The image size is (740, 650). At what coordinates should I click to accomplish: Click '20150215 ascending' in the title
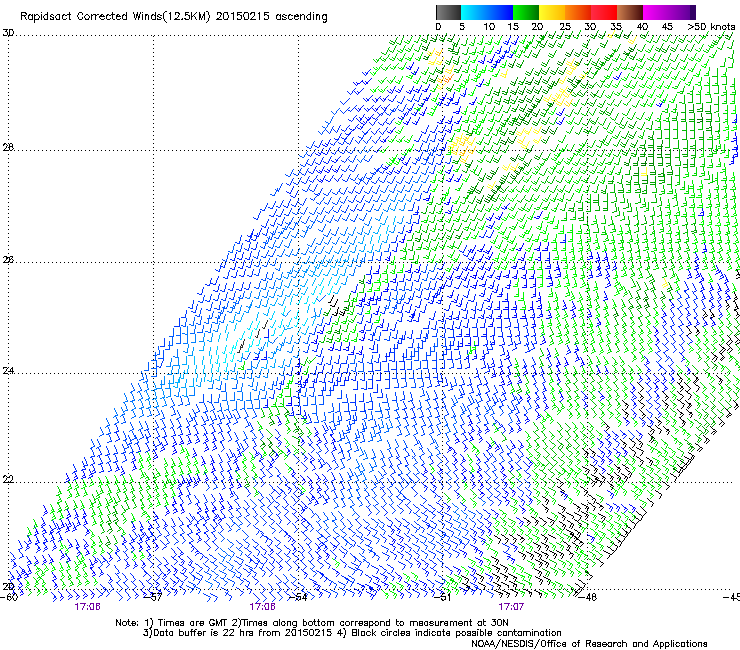click(x=271, y=17)
